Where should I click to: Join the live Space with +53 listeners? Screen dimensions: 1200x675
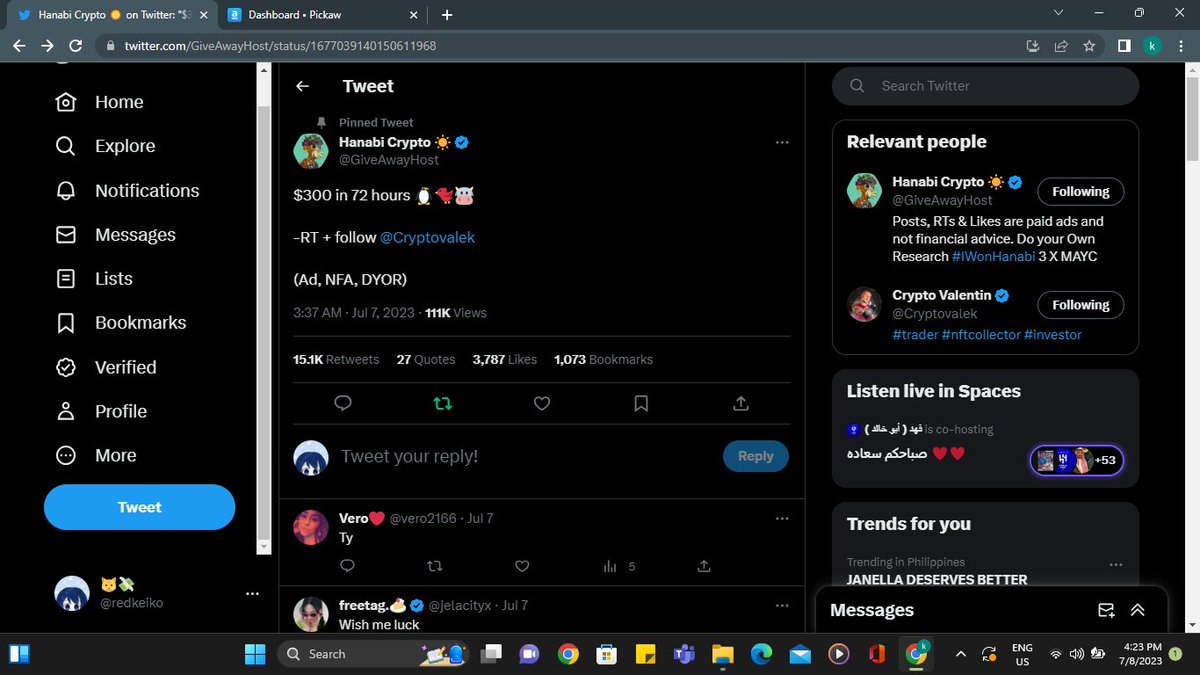(1077, 461)
